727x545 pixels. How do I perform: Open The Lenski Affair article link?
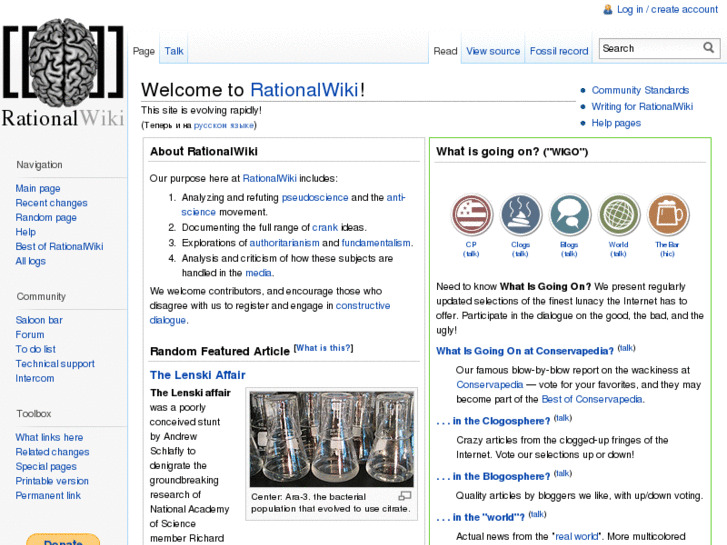pos(198,375)
